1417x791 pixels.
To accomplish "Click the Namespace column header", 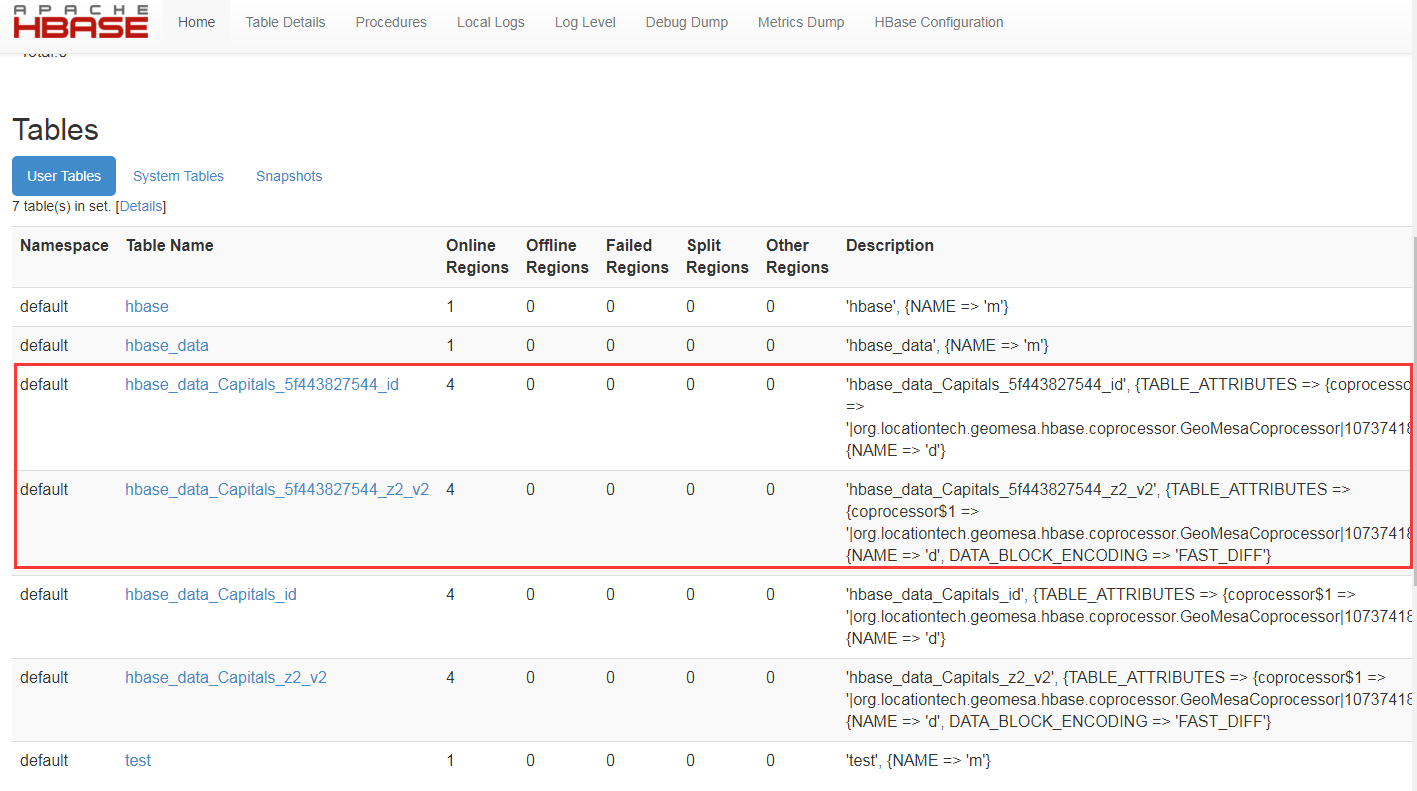I will coord(64,245).
